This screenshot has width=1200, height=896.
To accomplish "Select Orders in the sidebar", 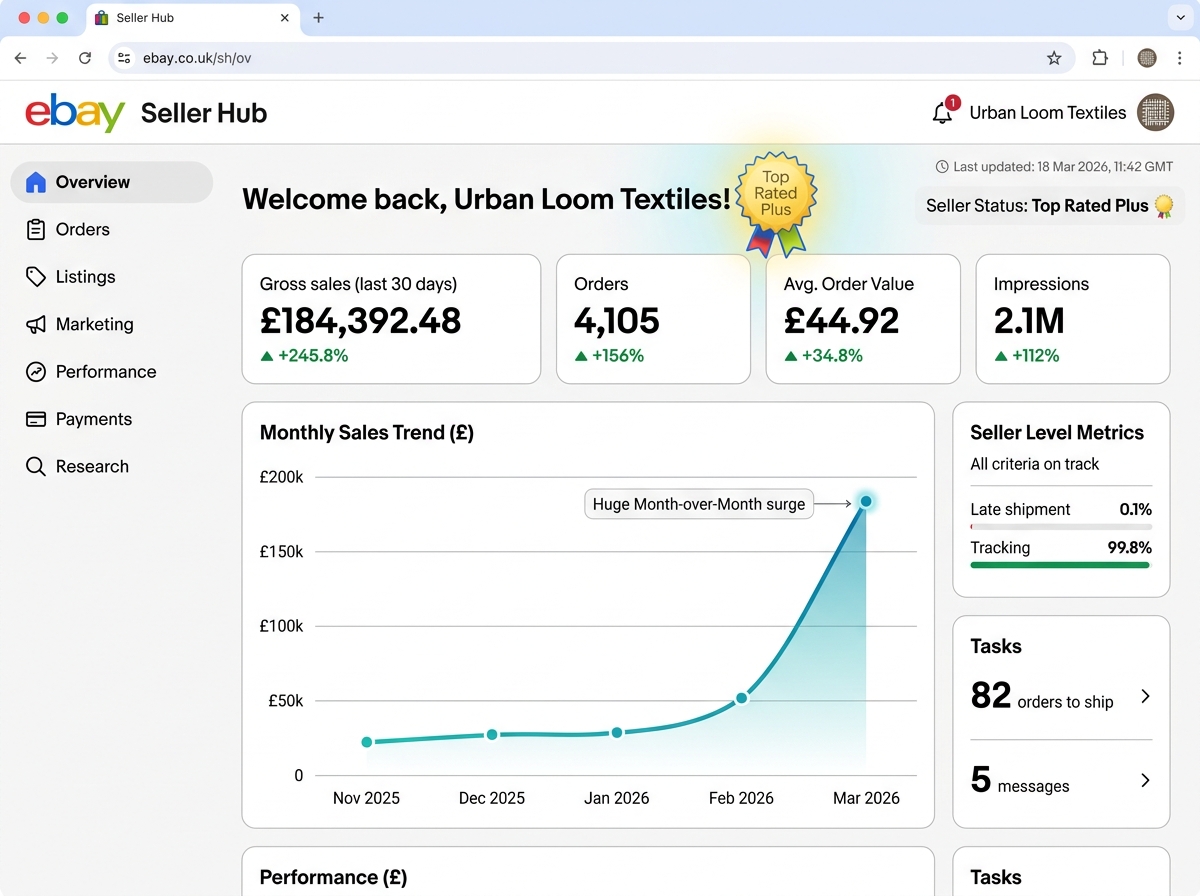I will coord(112,230).
